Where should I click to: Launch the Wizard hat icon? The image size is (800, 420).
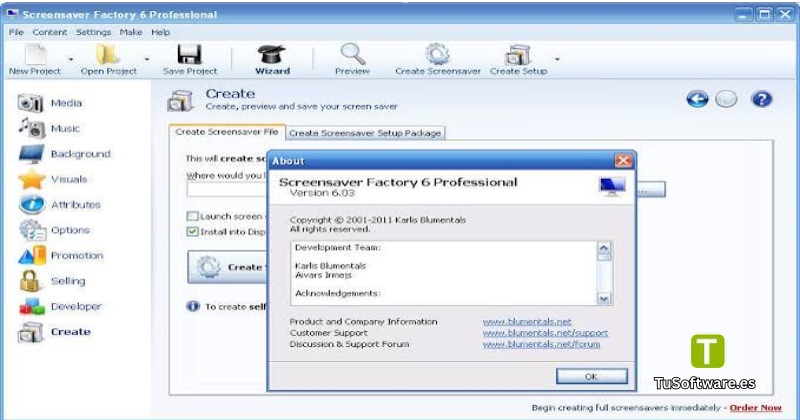271,55
